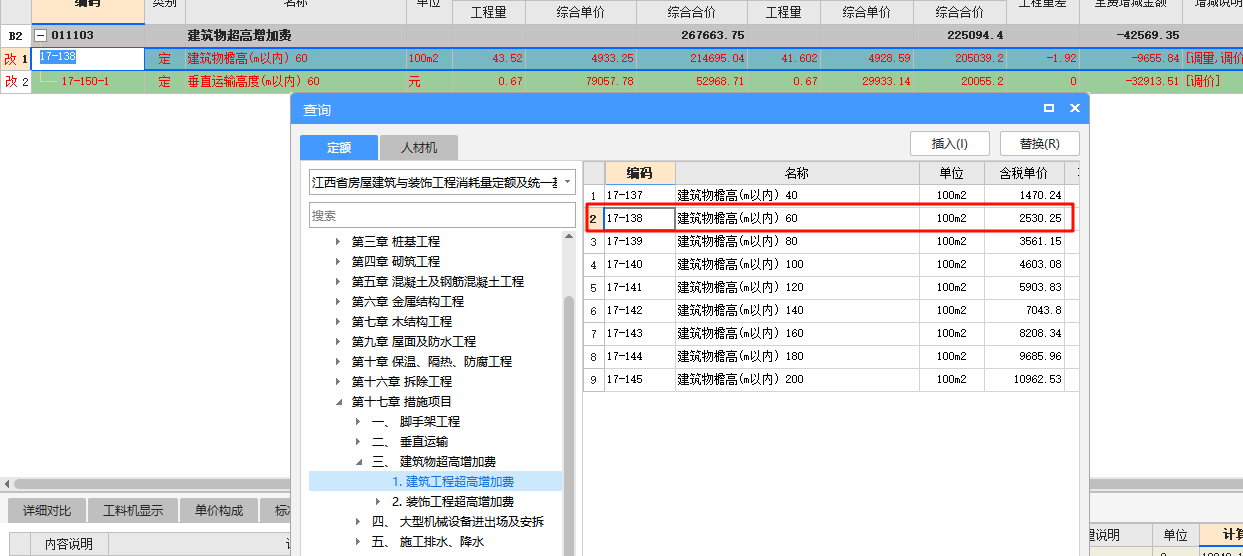
Task: Click the 名称 column header in query list
Action: tap(797, 173)
